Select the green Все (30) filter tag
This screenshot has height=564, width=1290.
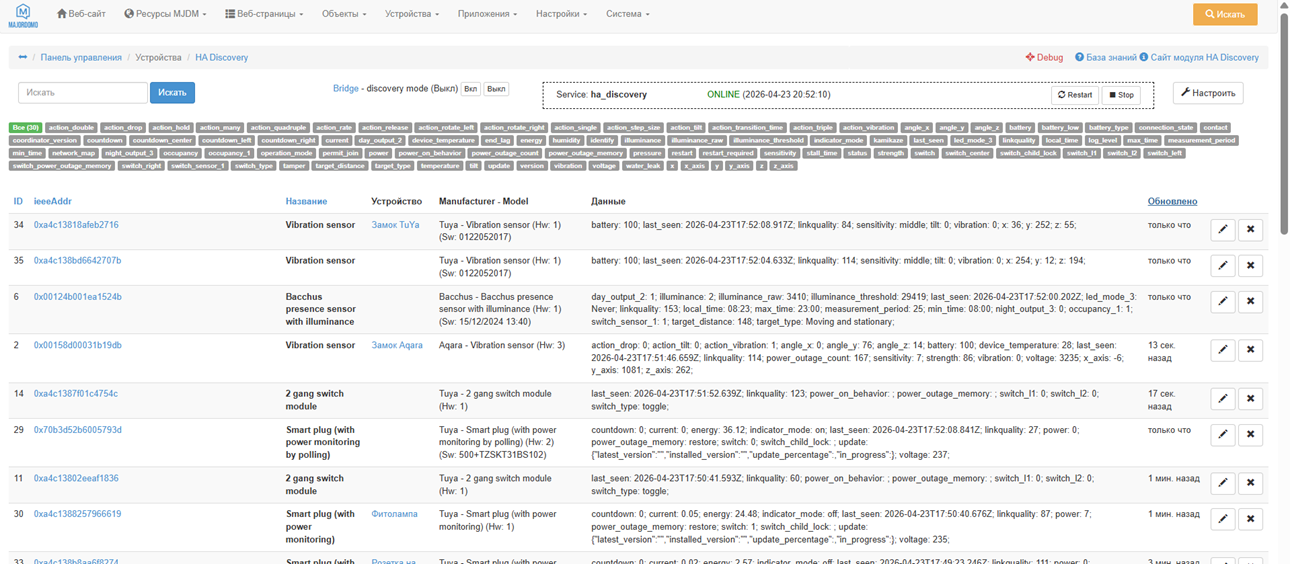[26, 128]
